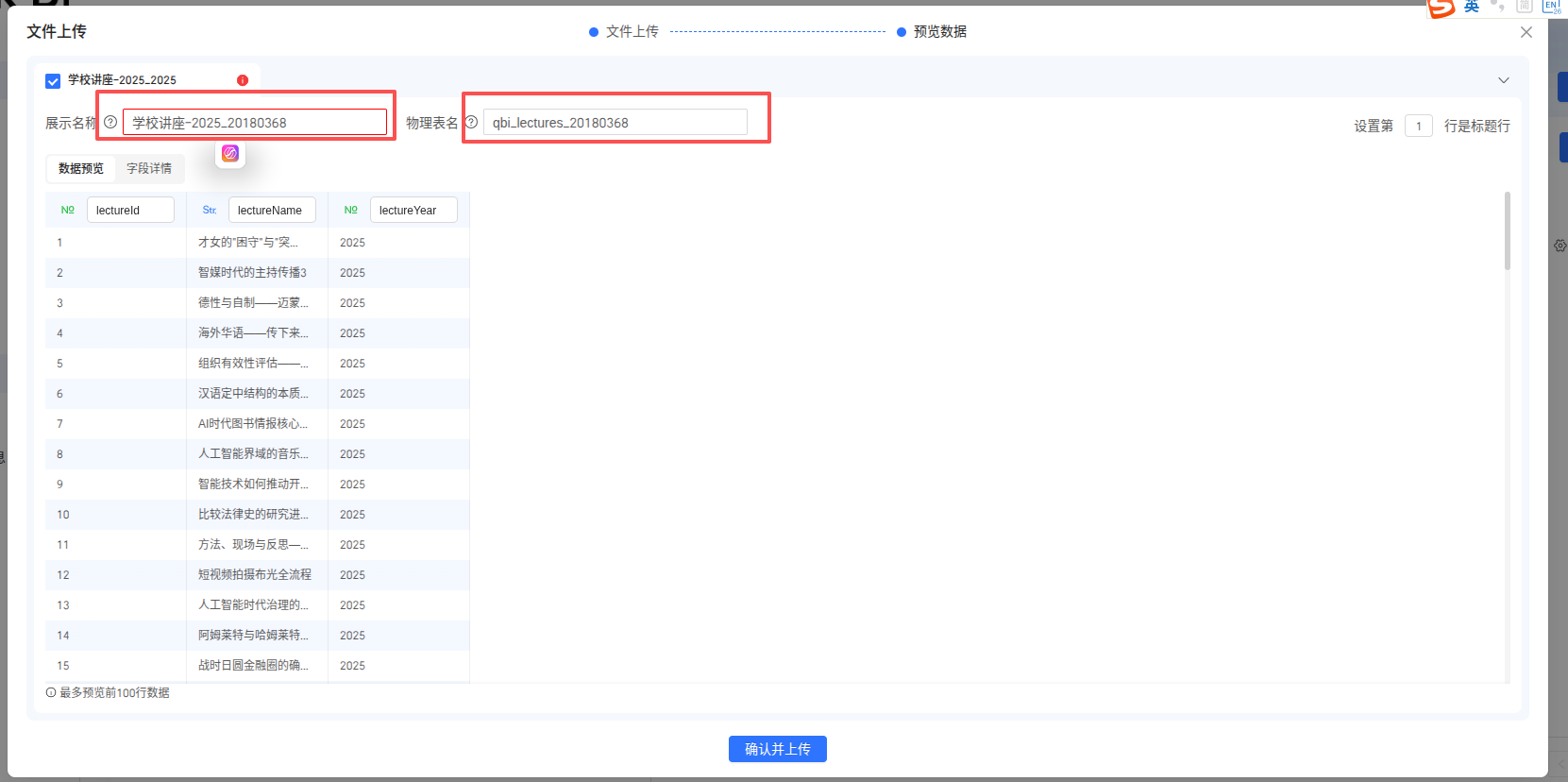Close the 文件上传 dialog

[1526, 32]
